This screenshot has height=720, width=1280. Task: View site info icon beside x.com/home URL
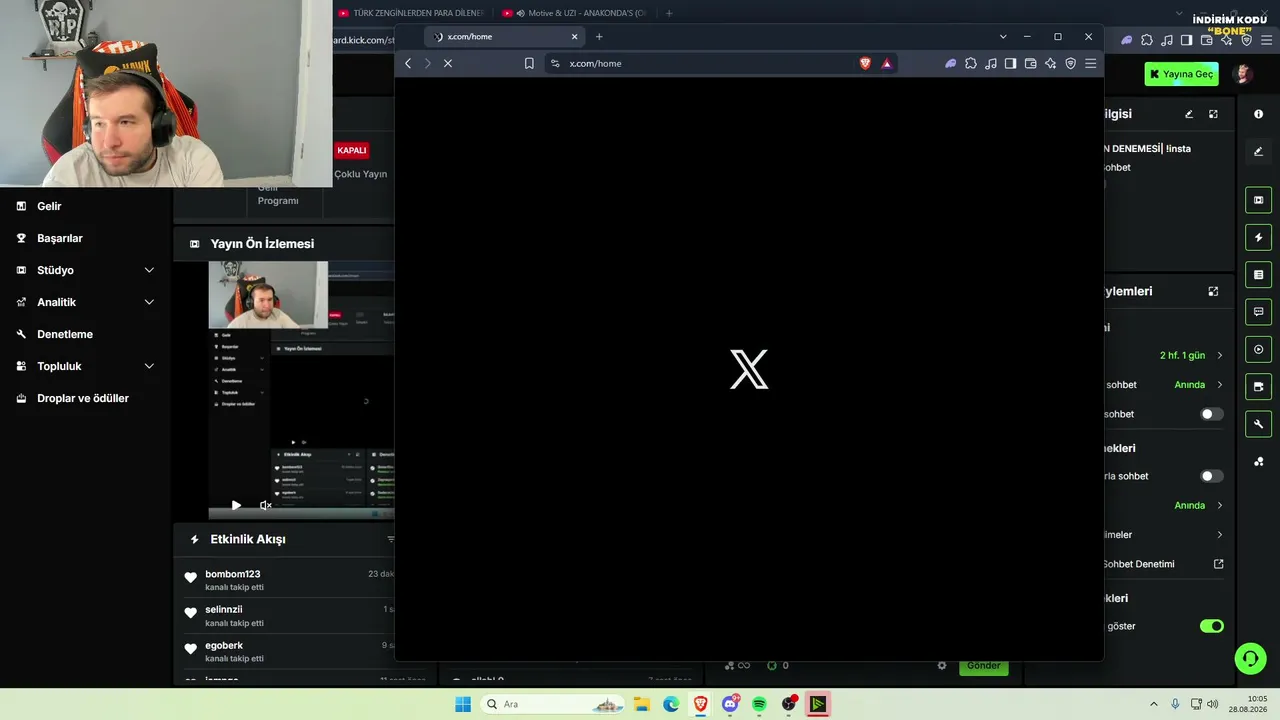pyautogui.click(x=555, y=63)
